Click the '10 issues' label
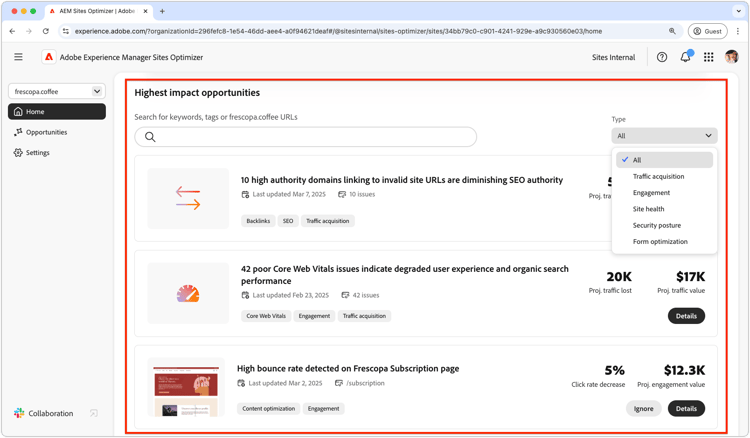This screenshot has width=750, height=438. (362, 194)
